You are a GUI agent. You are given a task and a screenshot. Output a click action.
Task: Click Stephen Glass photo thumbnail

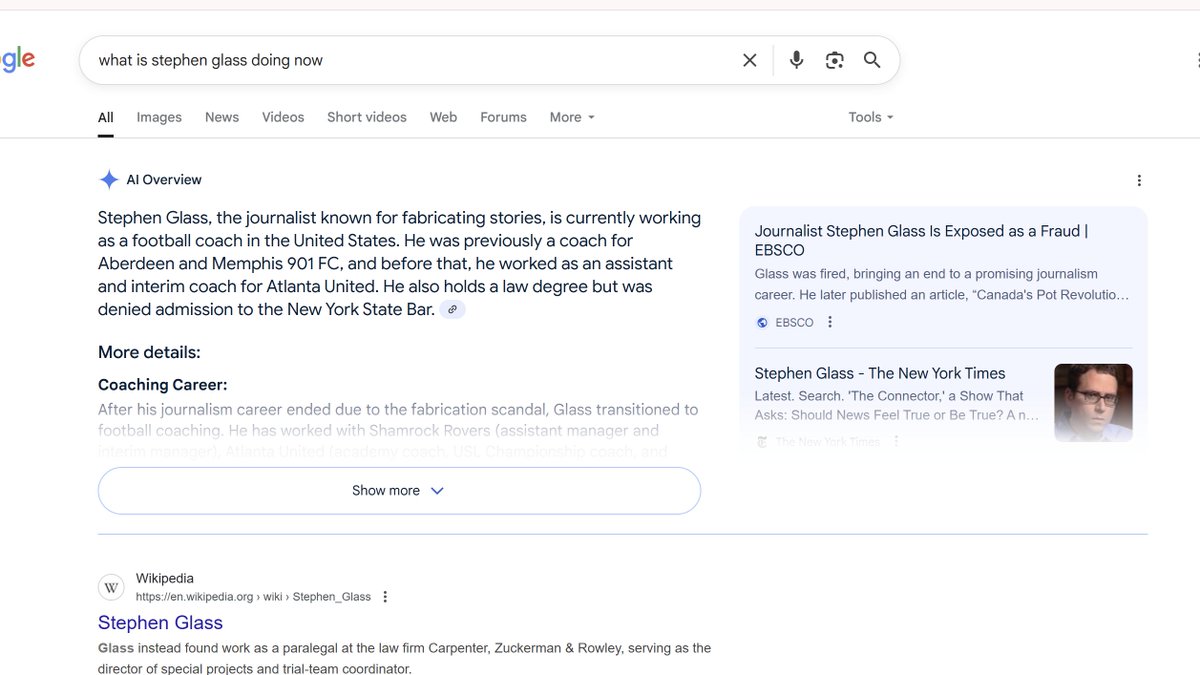coord(1093,403)
